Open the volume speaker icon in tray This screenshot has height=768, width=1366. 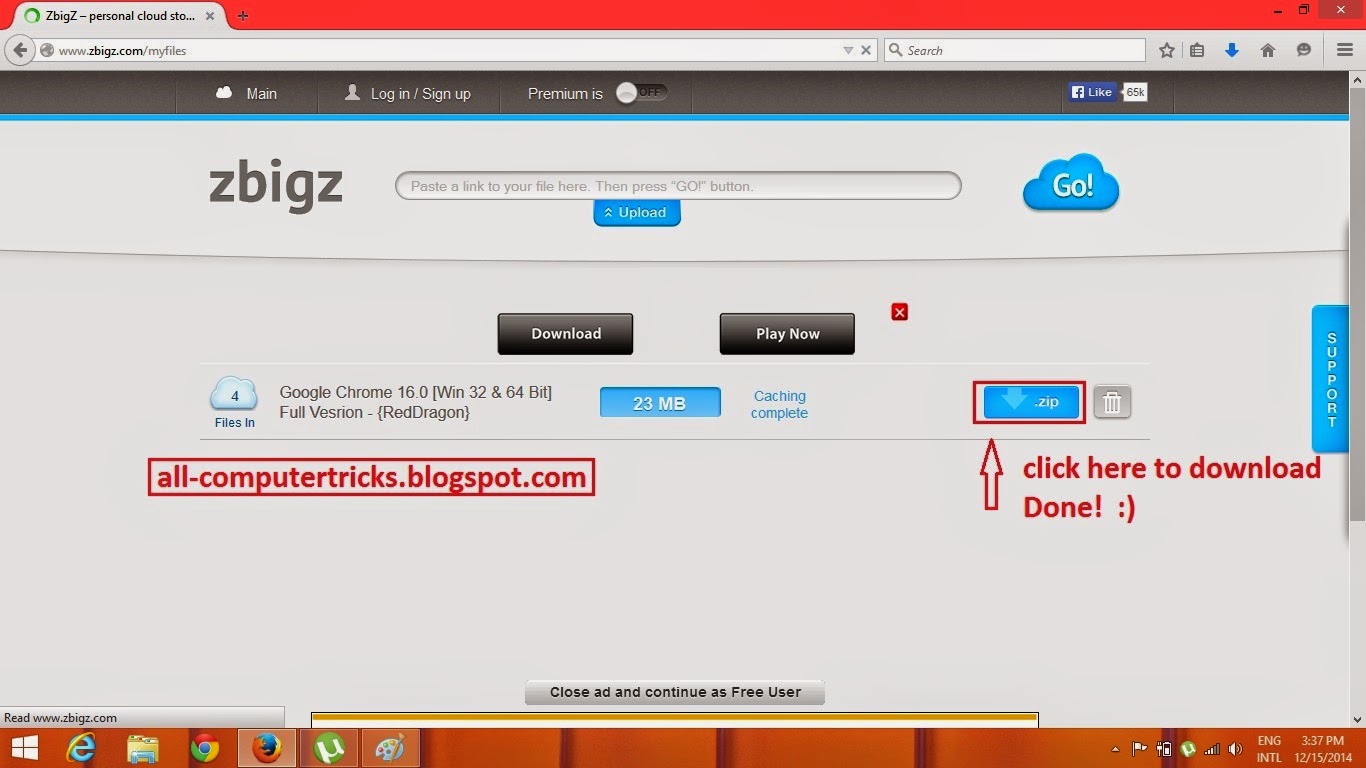tap(1236, 749)
